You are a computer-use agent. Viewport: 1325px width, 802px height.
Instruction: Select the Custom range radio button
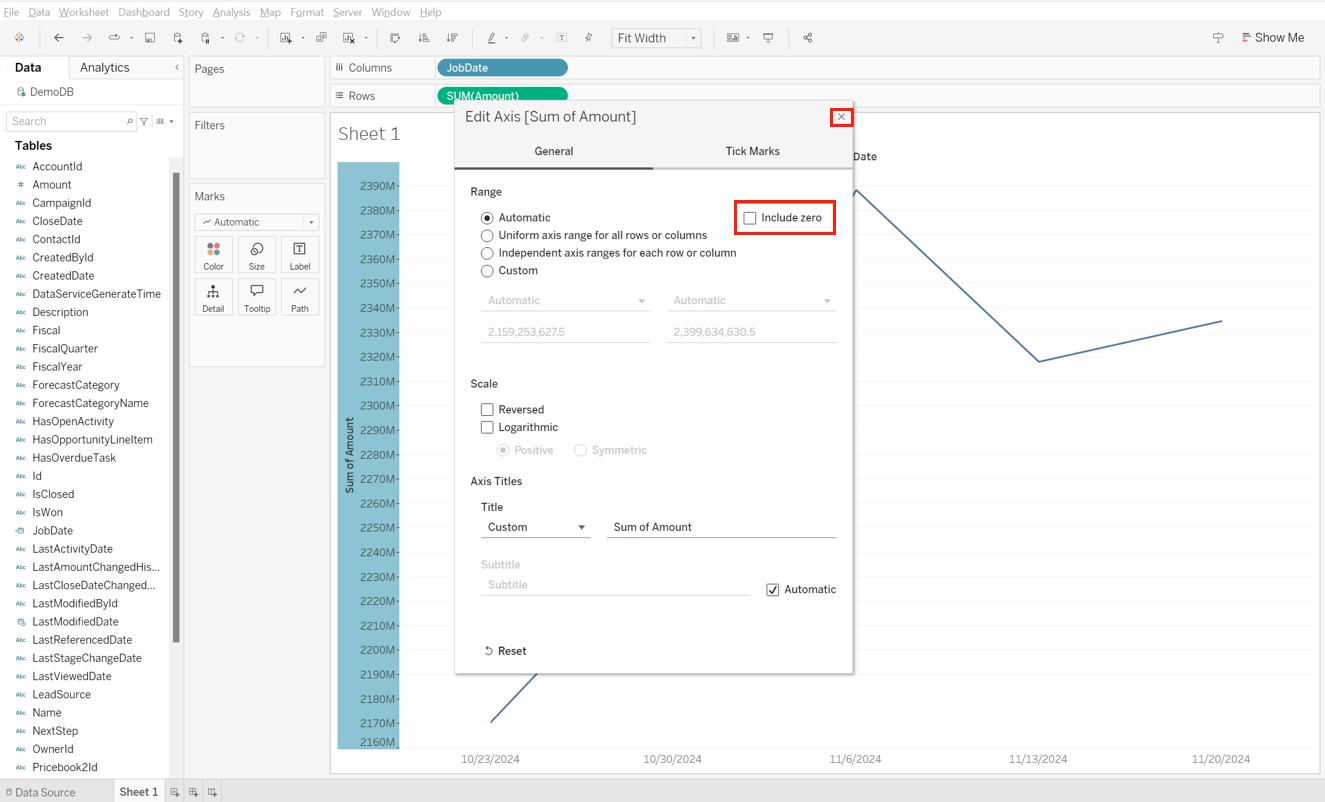(x=487, y=271)
